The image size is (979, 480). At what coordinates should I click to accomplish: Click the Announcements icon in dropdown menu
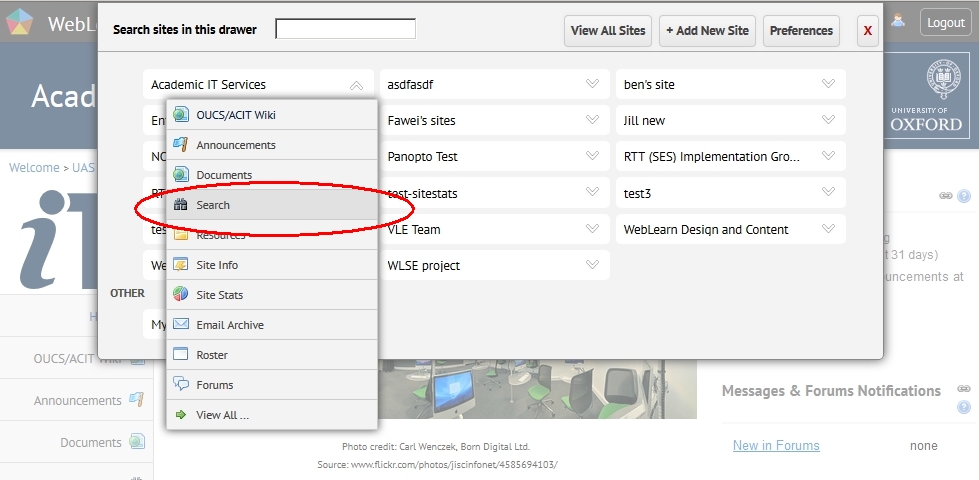click(x=181, y=145)
